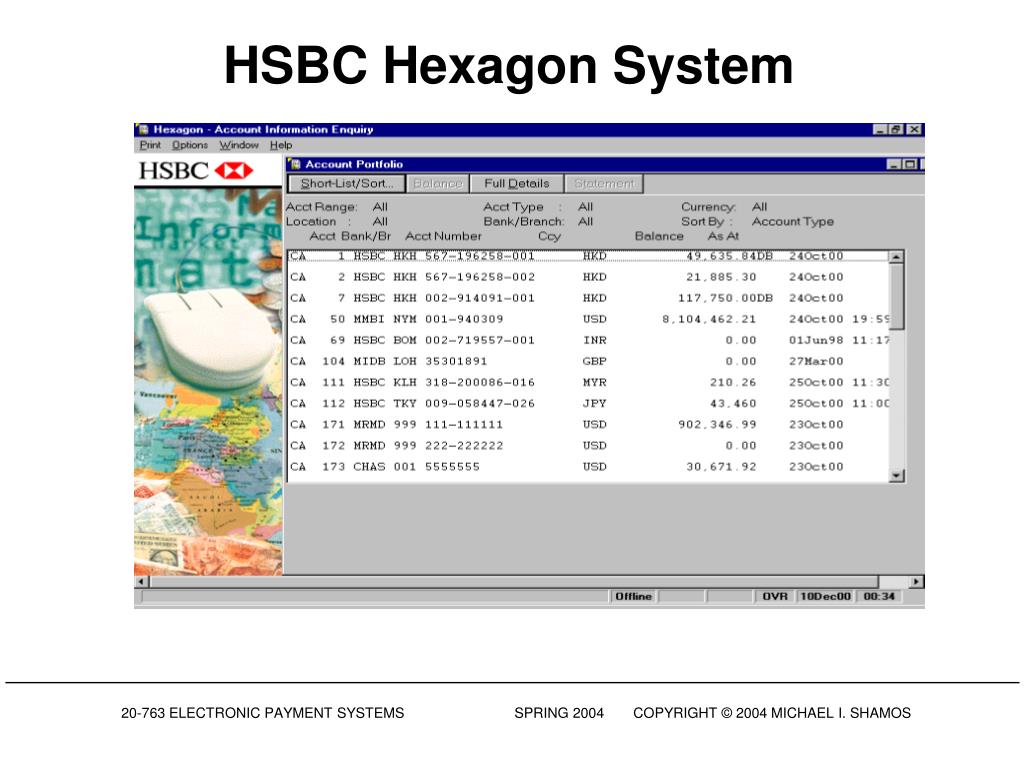This screenshot has height=768, width=1024.
Task: Click the Full Details button
Action: (x=517, y=184)
